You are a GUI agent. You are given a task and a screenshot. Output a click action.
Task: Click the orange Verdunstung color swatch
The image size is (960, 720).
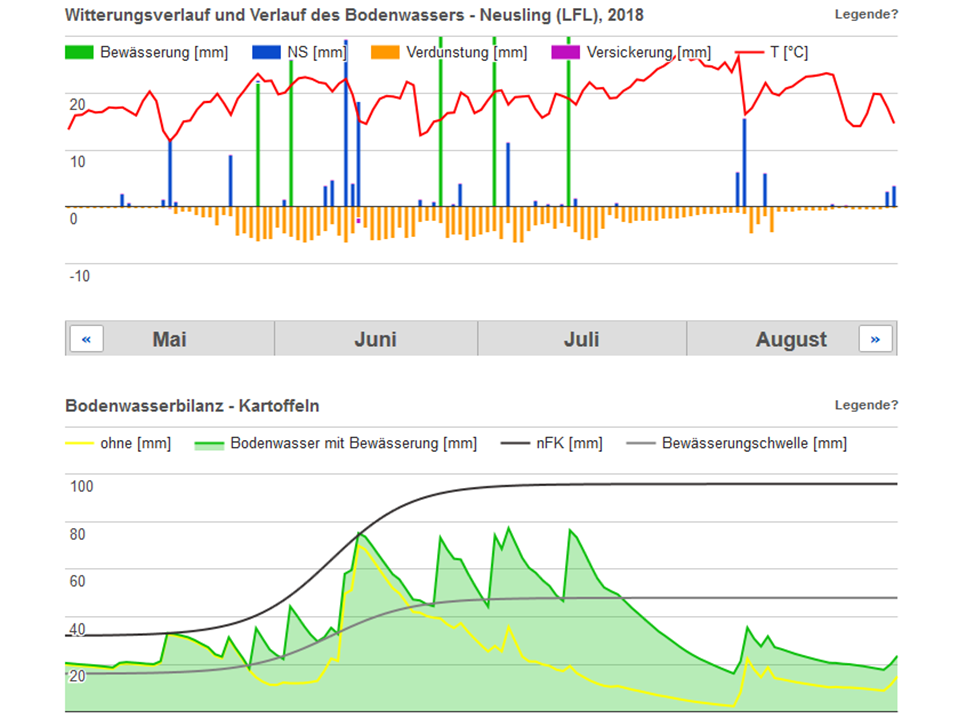click(x=385, y=52)
